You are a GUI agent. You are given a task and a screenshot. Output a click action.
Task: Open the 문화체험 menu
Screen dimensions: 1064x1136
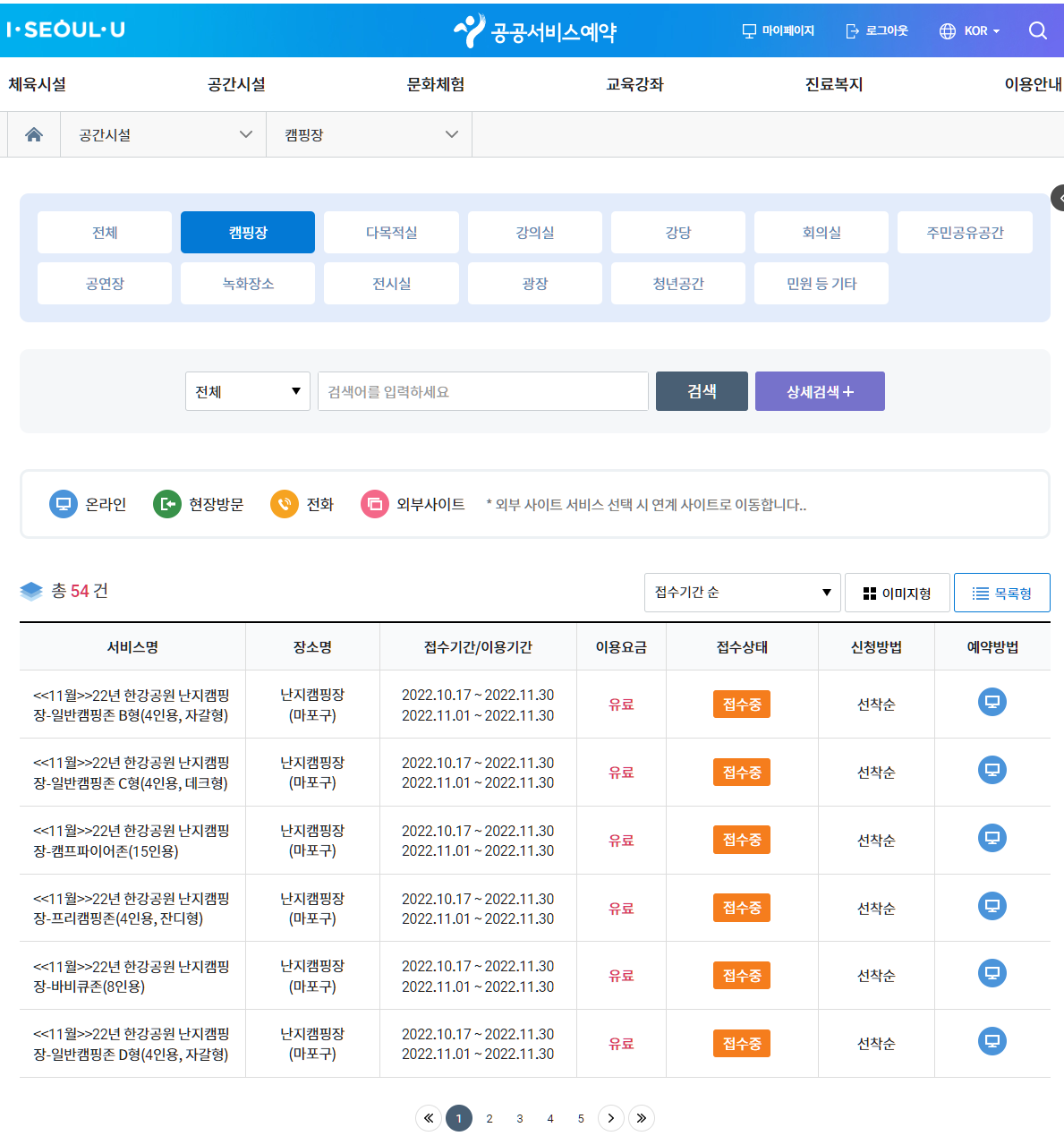(436, 84)
